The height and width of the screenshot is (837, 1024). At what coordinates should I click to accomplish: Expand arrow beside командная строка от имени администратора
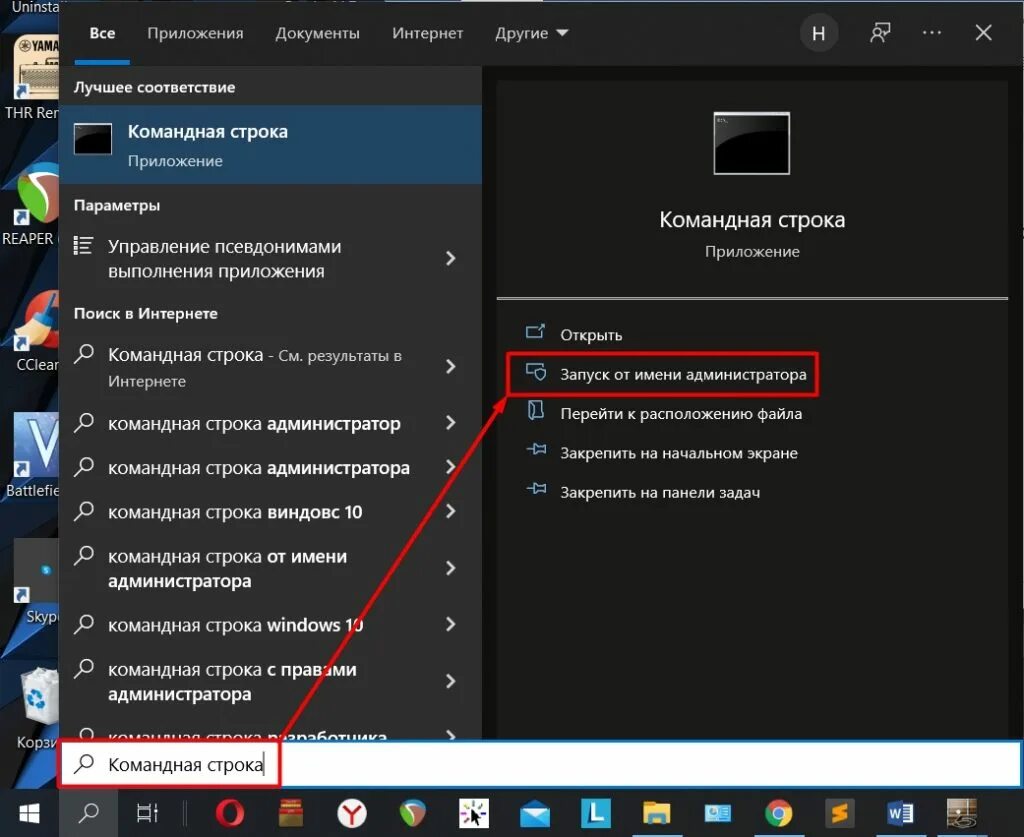[451, 568]
